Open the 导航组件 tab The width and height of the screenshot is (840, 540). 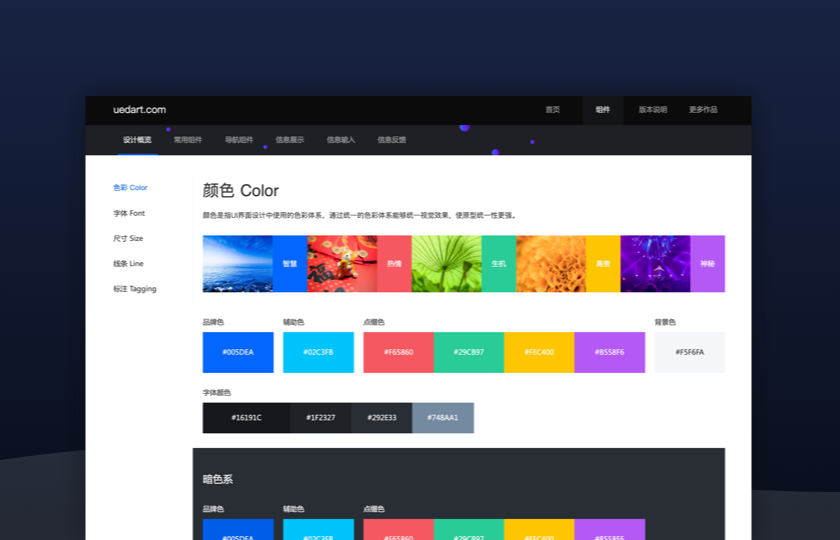(239, 140)
